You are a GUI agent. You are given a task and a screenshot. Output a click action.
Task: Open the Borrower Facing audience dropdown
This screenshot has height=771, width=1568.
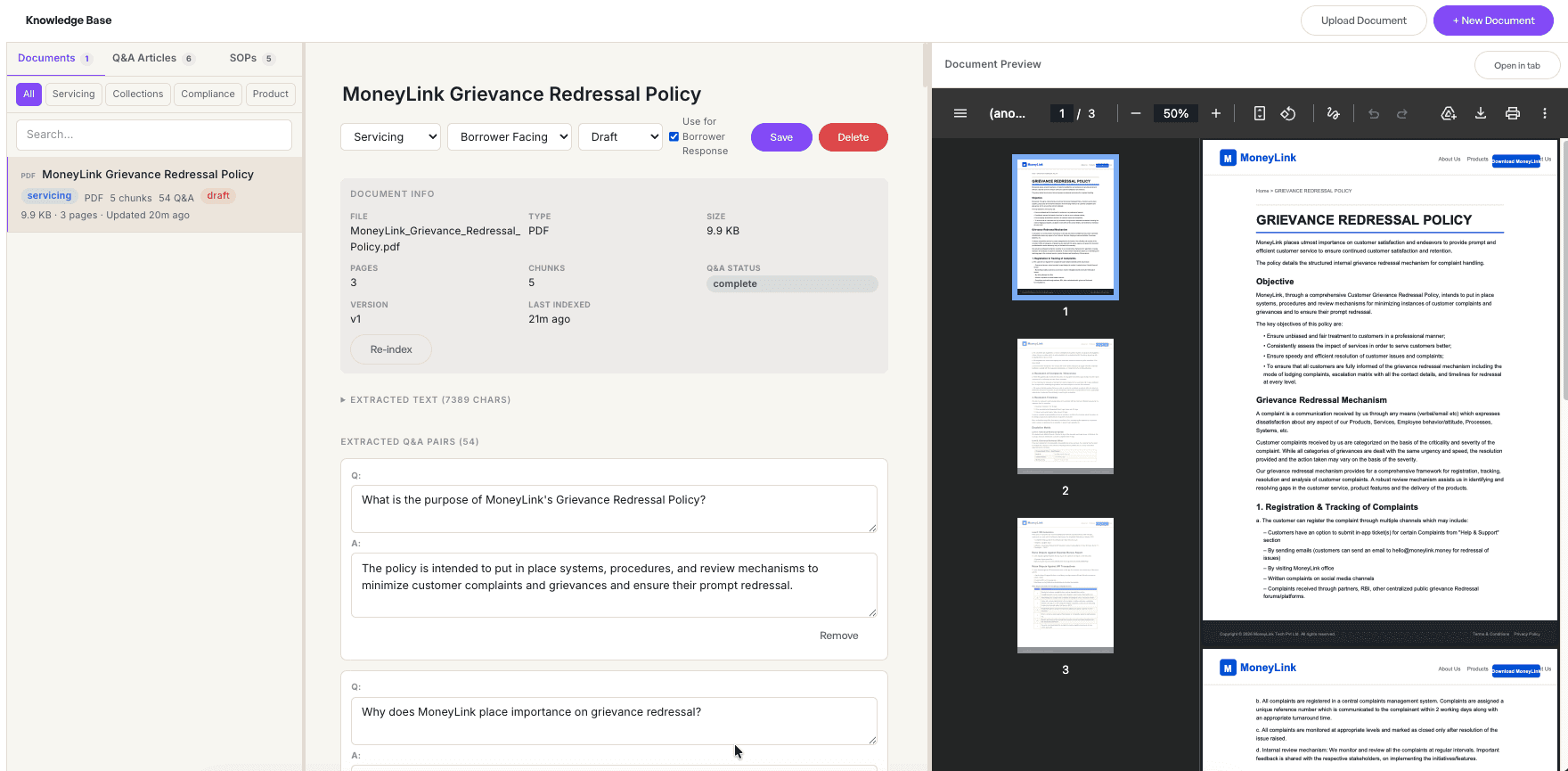[x=510, y=136]
